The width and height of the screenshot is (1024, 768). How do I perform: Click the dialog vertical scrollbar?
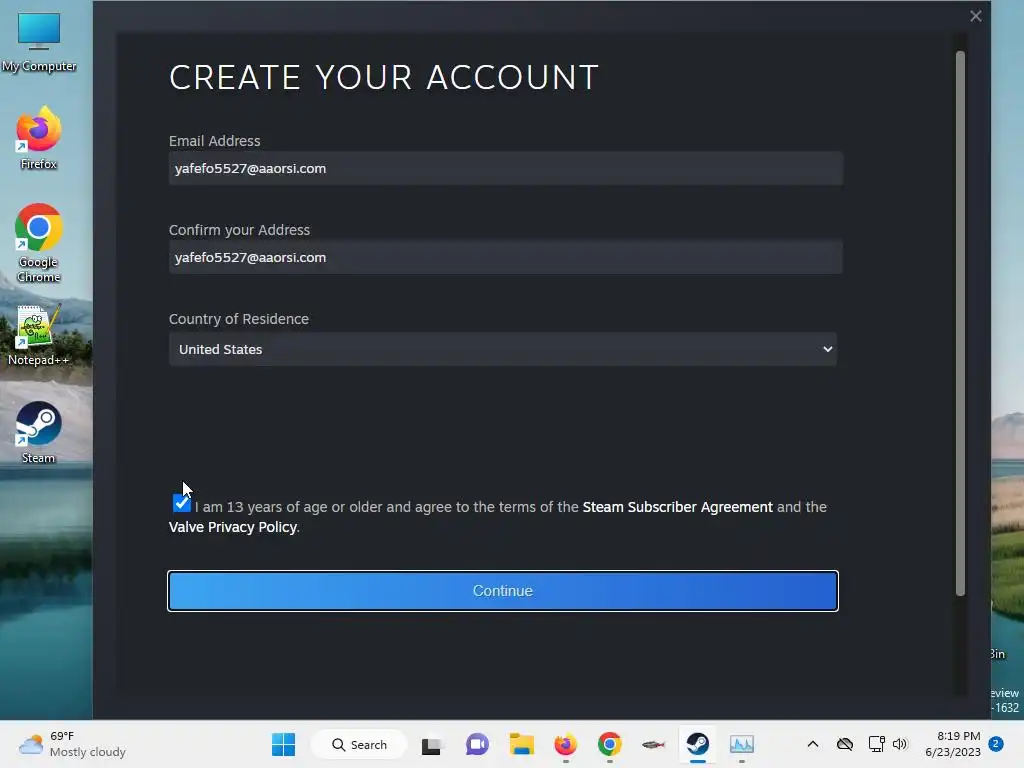[960, 323]
